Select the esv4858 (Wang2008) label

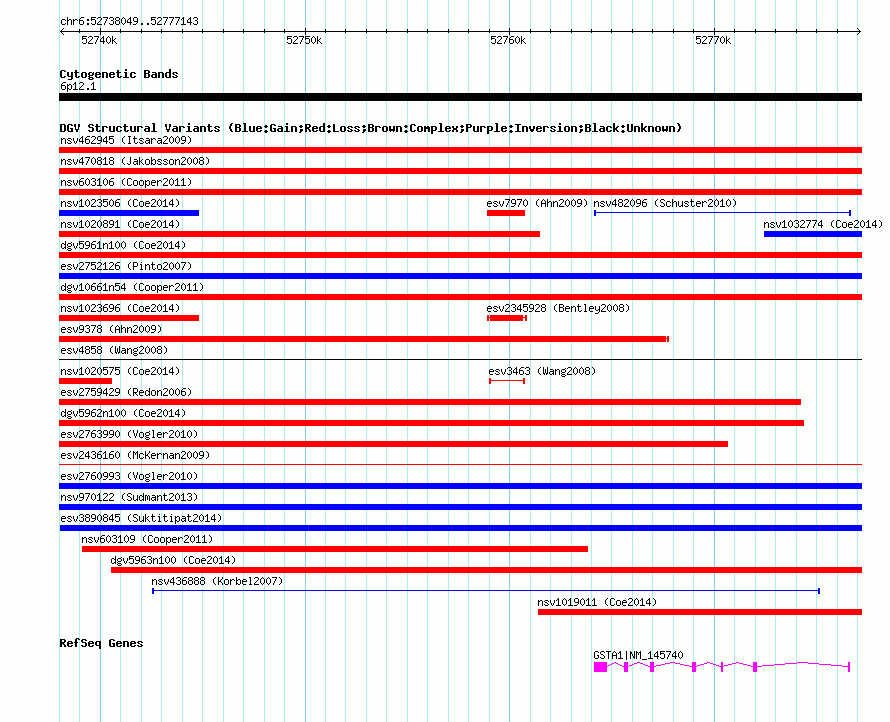pyautogui.click(x=114, y=350)
